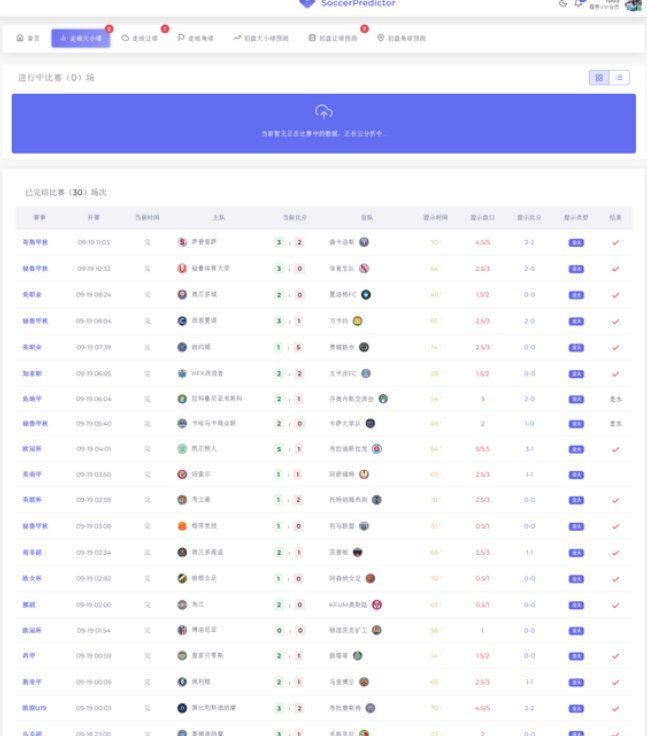Click home score 5 in 09-19 04:01 row

279,449
